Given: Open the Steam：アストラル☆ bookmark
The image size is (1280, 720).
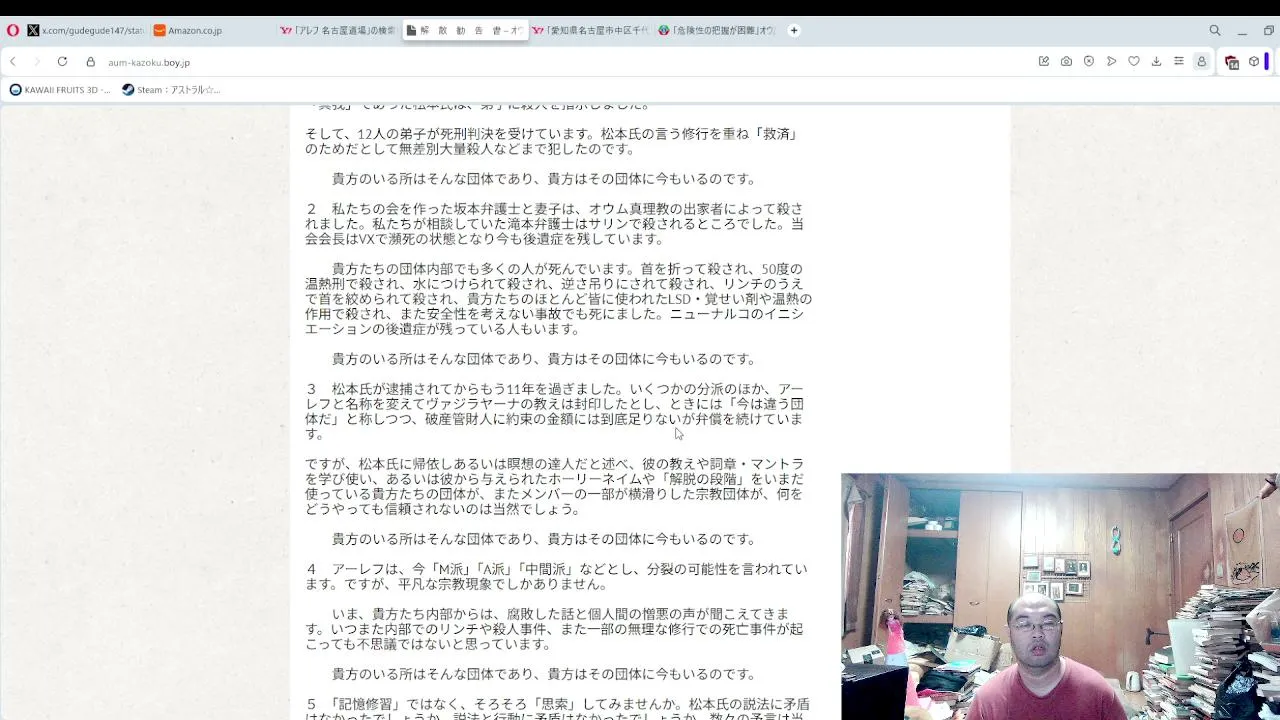Looking at the screenshot, I should pos(171,90).
